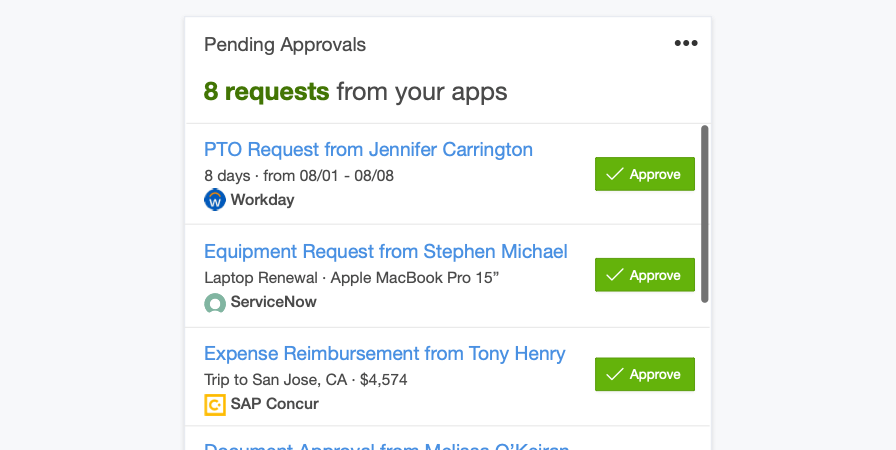Open Expense Reimbursement from Tony Henry
This screenshot has width=896, height=450.
(x=385, y=353)
